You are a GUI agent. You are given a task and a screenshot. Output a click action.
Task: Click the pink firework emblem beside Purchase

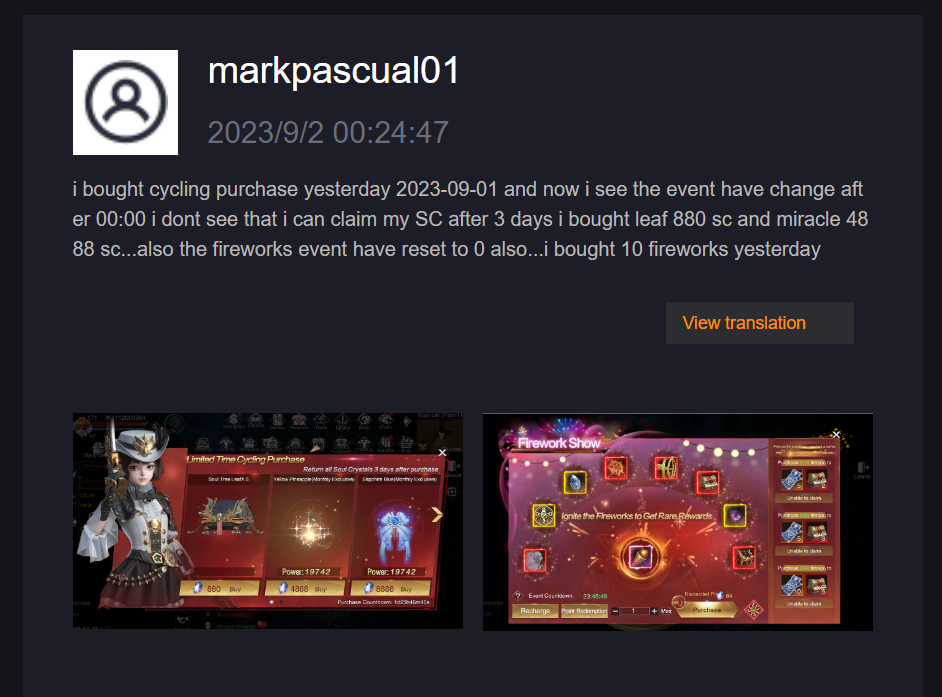click(x=753, y=610)
